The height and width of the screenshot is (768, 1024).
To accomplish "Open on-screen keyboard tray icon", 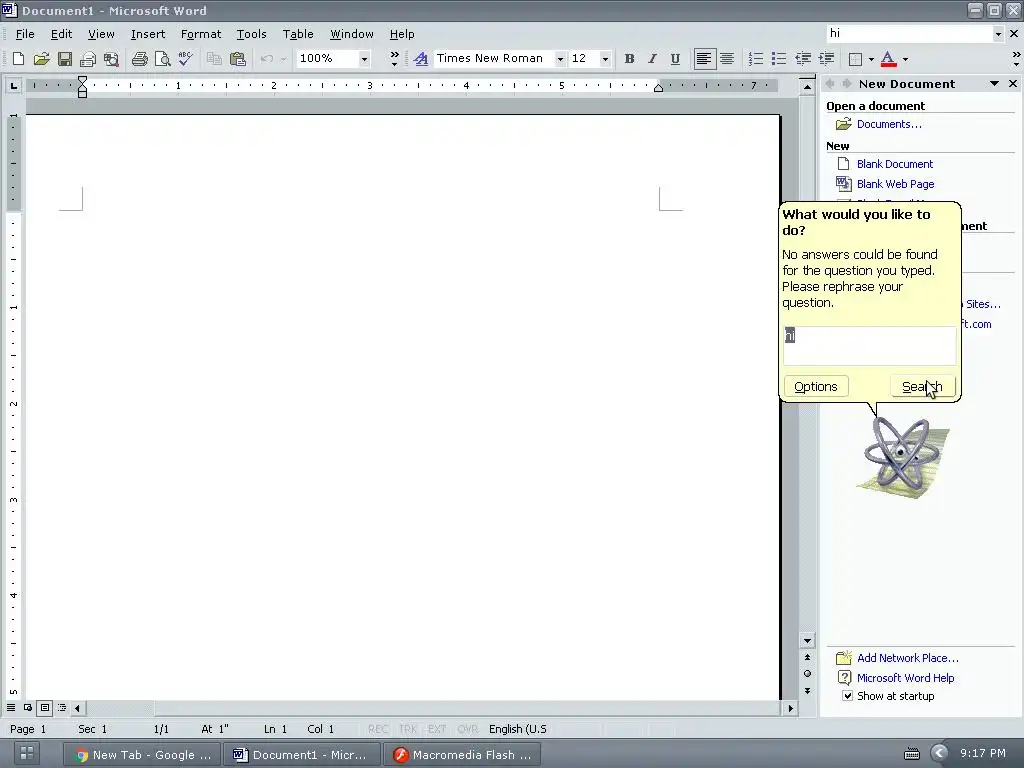I will pos(912,754).
